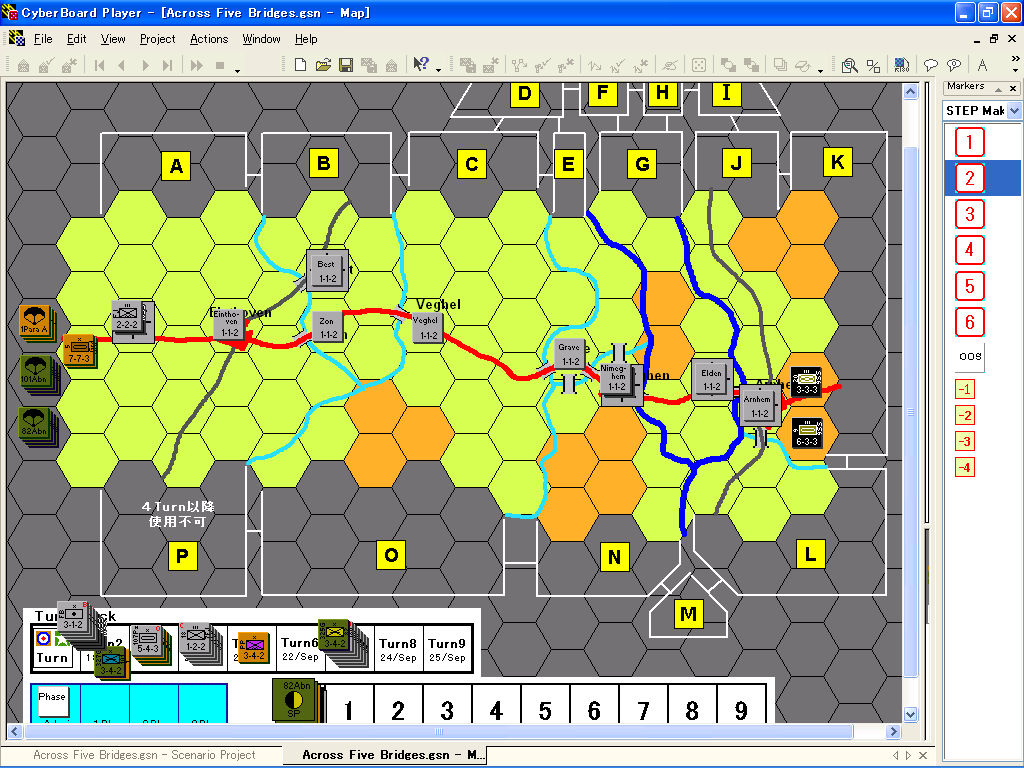Click the context help arrow icon

tap(421, 65)
